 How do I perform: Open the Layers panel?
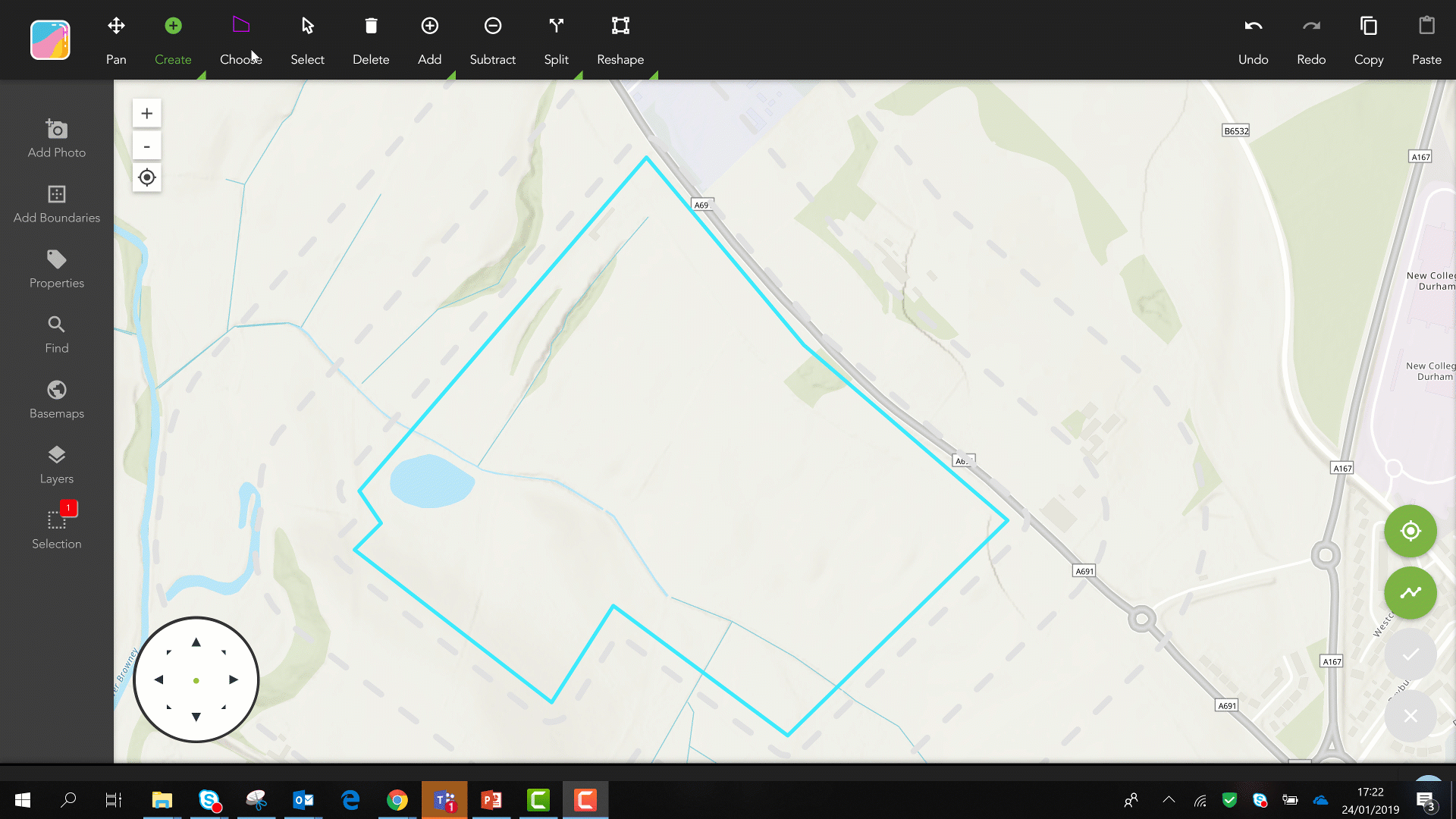(x=57, y=465)
